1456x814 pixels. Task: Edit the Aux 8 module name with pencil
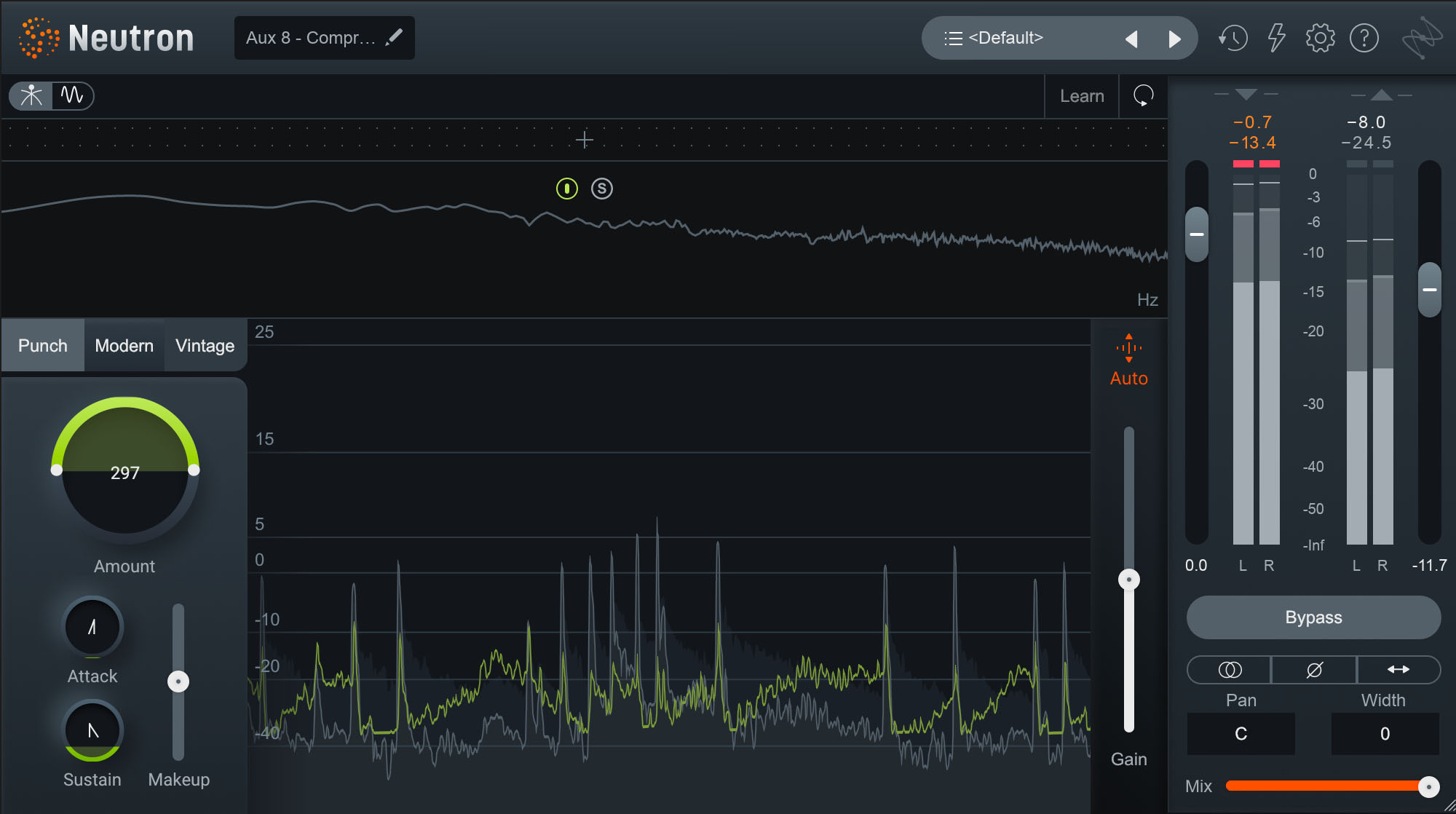pos(394,37)
